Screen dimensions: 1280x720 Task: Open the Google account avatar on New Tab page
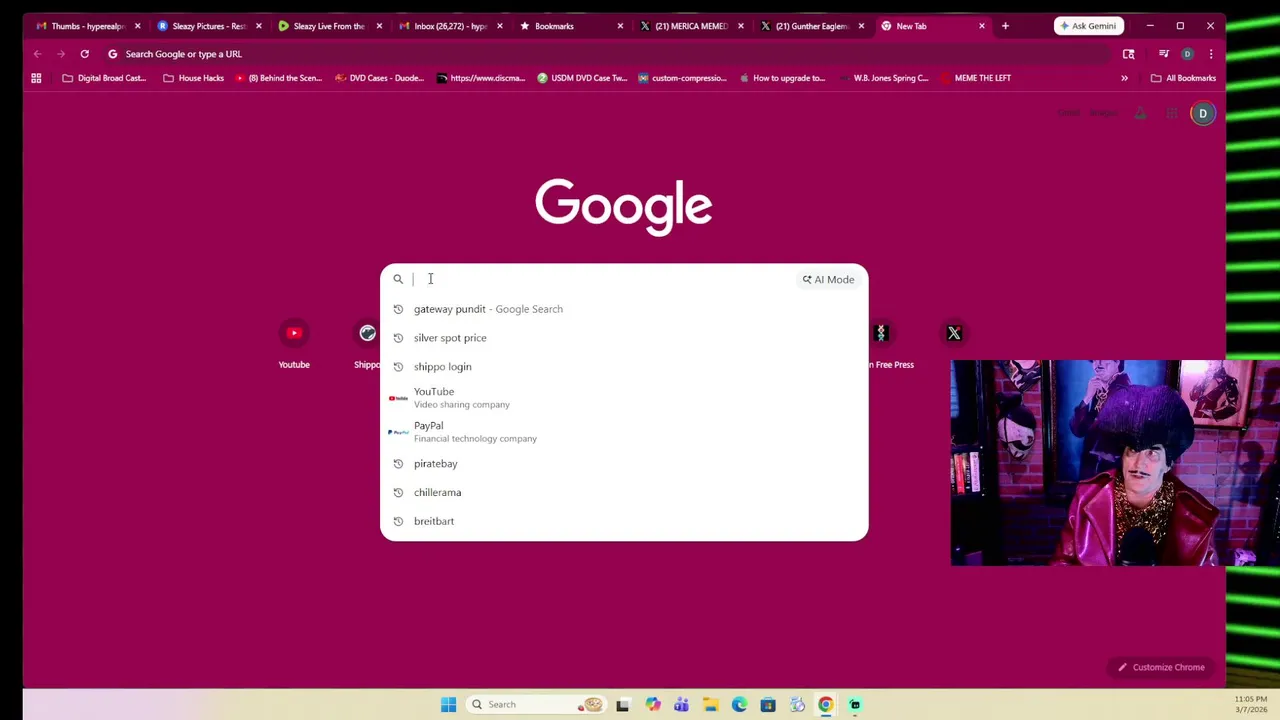coord(1203,113)
